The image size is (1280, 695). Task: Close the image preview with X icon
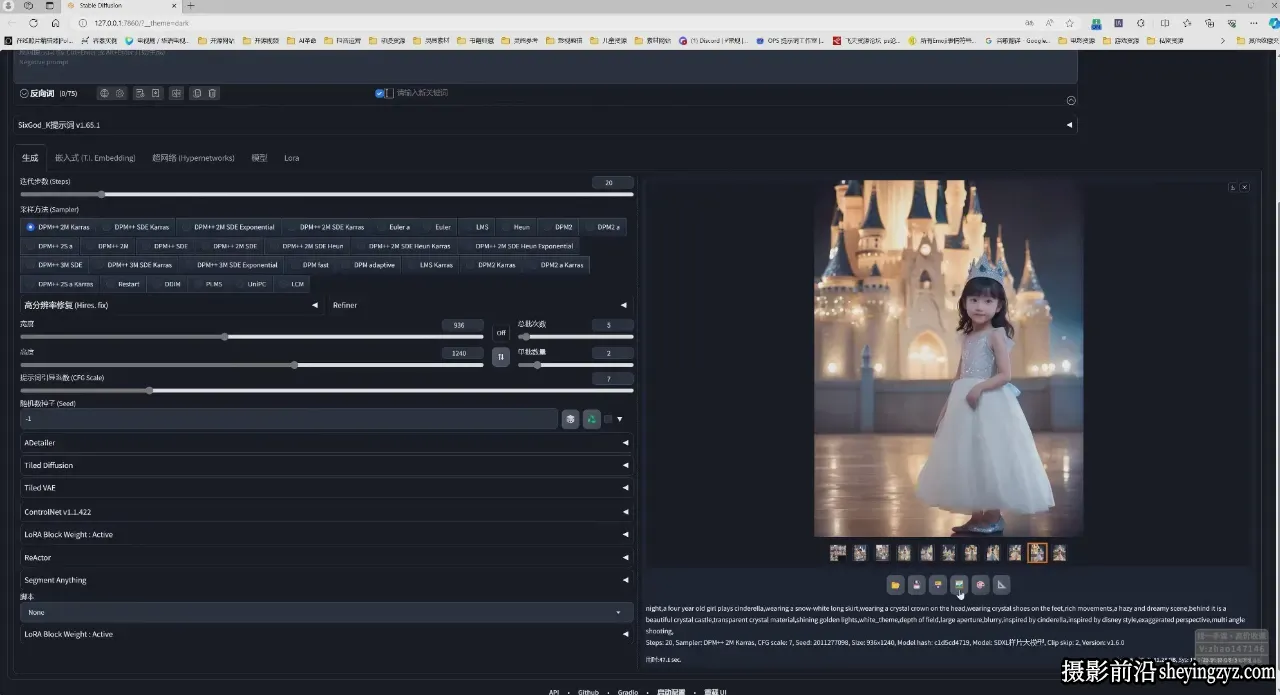(1244, 187)
